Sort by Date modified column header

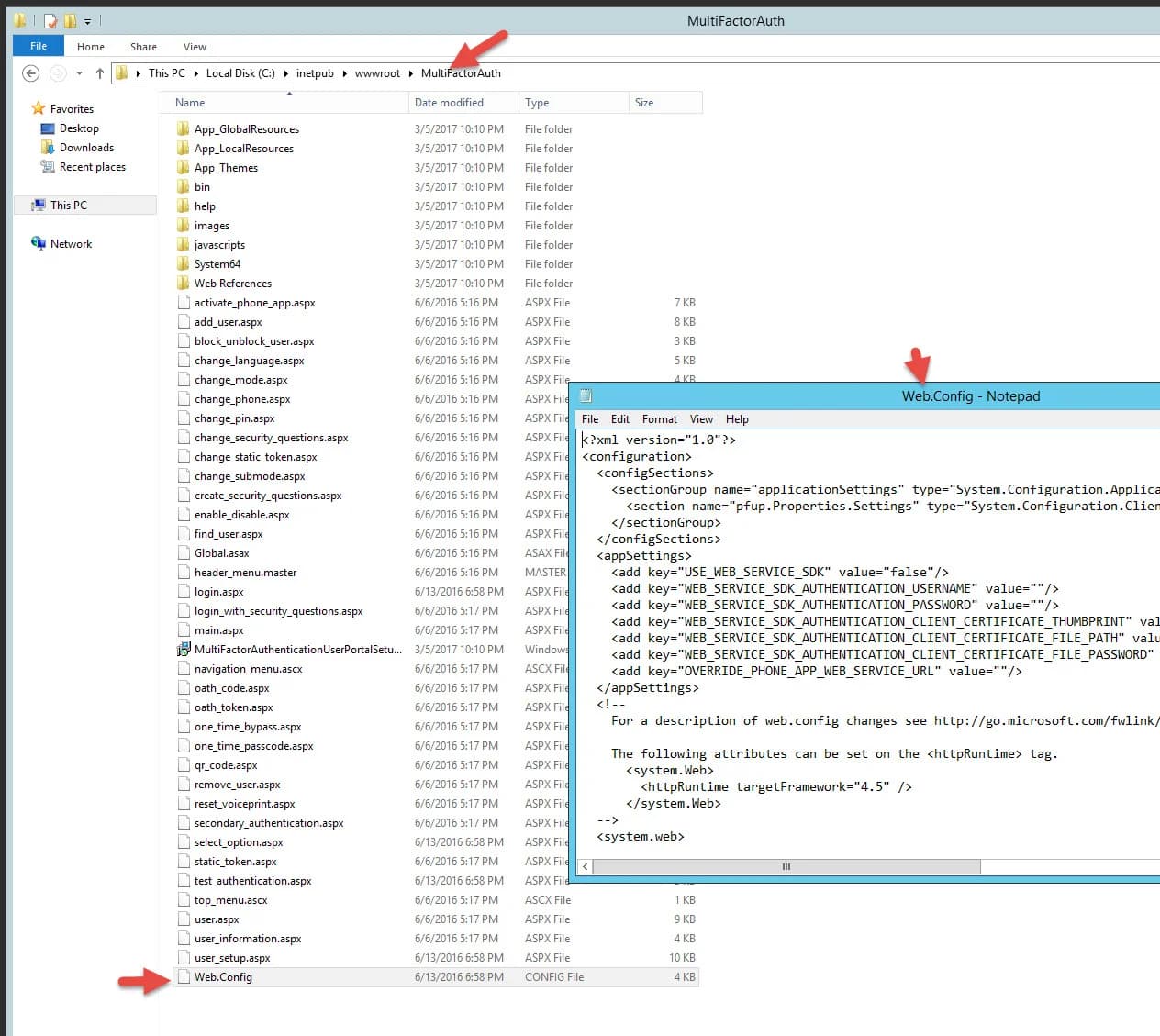[463, 103]
